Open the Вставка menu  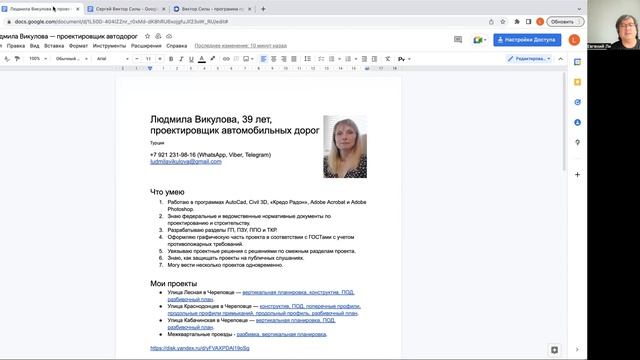[x=54, y=46]
